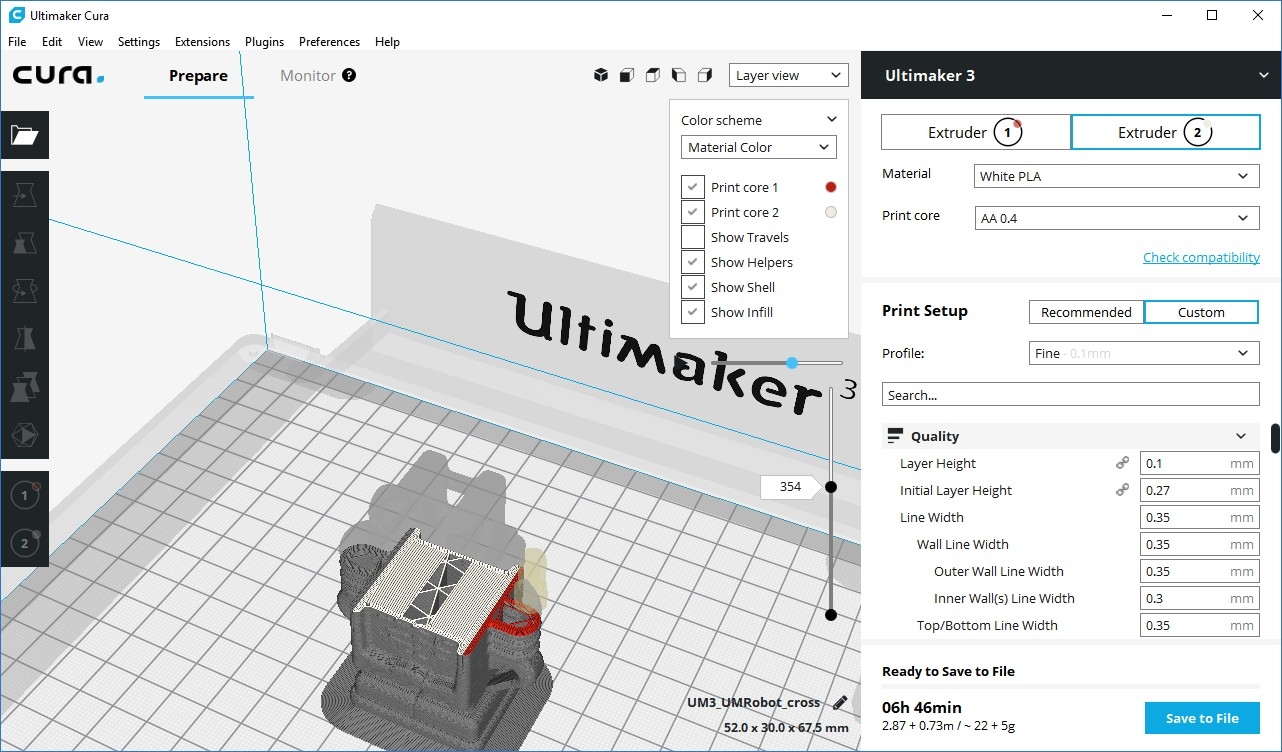1282x752 pixels.
Task: Click the red Print core 1 swatch
Action: 830,187
